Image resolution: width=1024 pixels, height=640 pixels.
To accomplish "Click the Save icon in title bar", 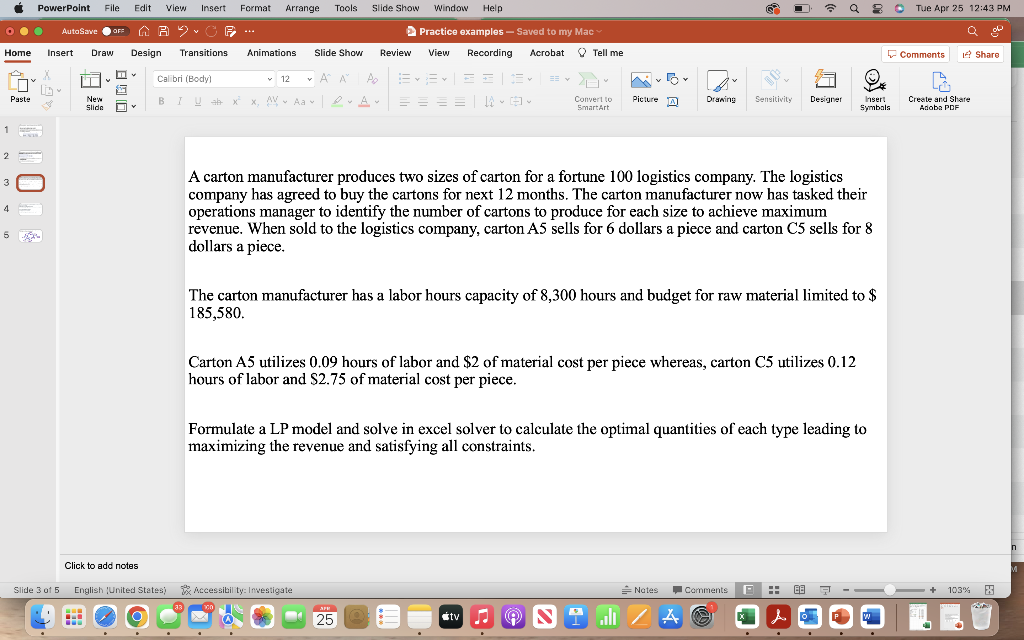I will 163,31.
